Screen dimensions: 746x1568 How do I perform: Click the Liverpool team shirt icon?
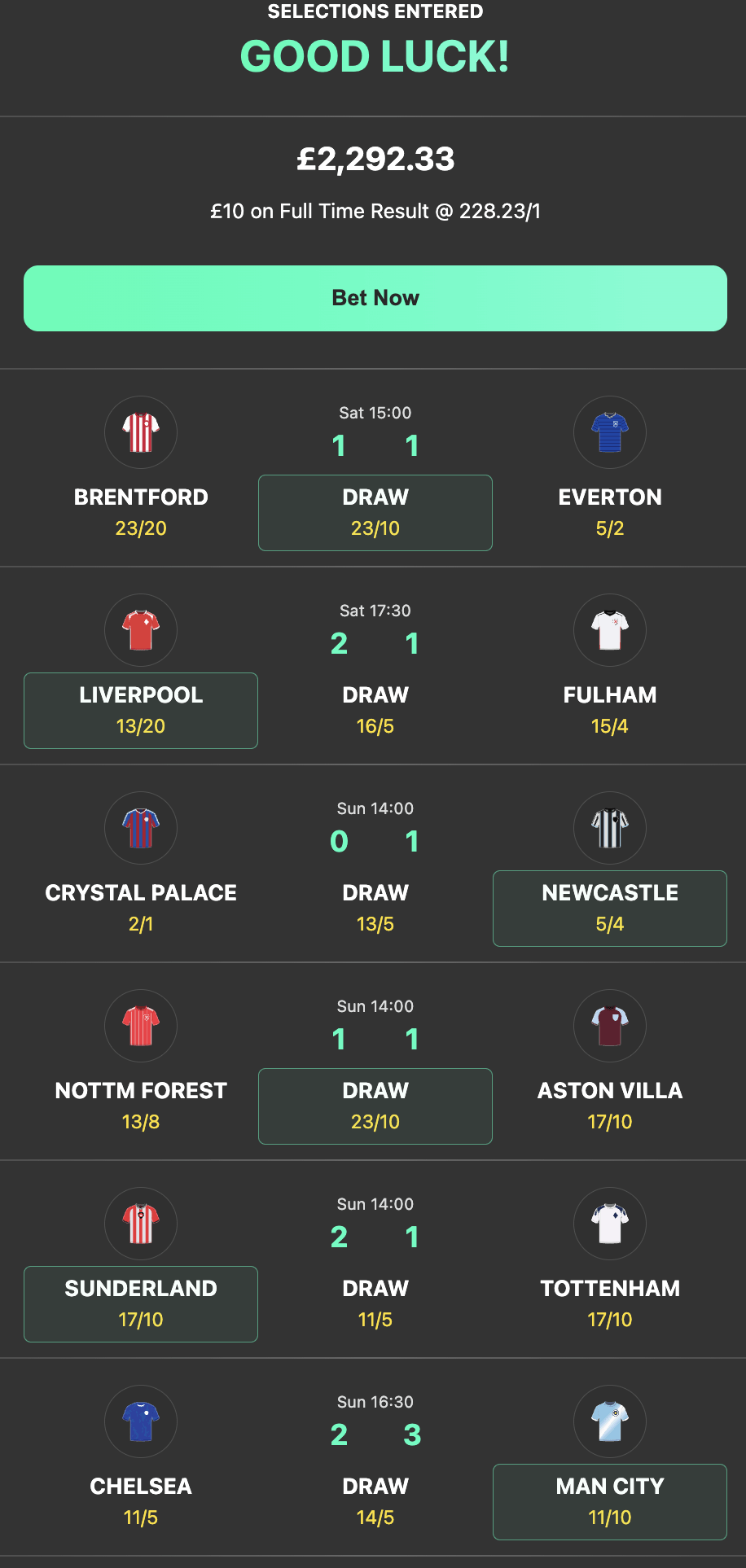[141, 630]
